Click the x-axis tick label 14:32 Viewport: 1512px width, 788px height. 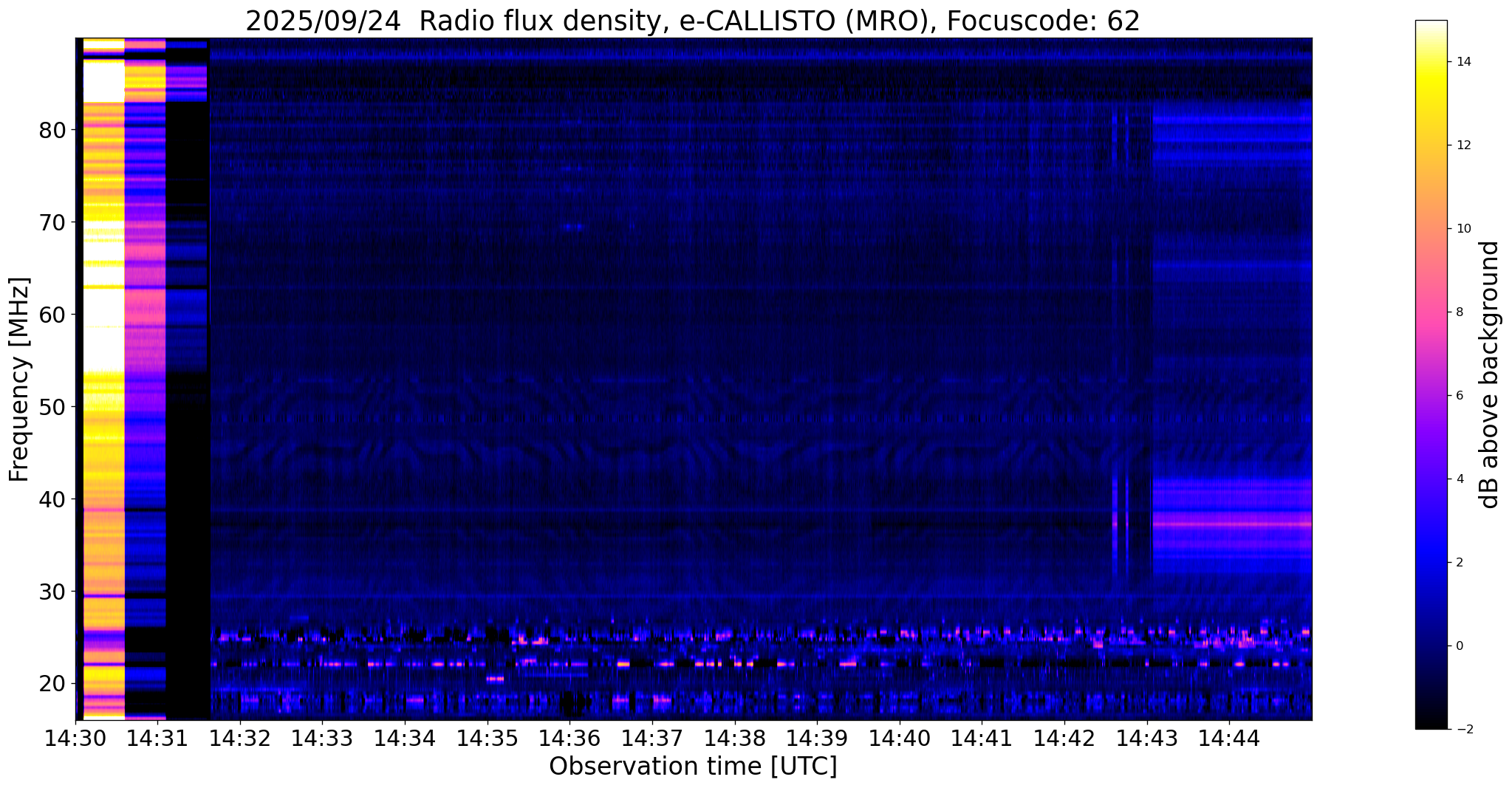coord(239,738)
